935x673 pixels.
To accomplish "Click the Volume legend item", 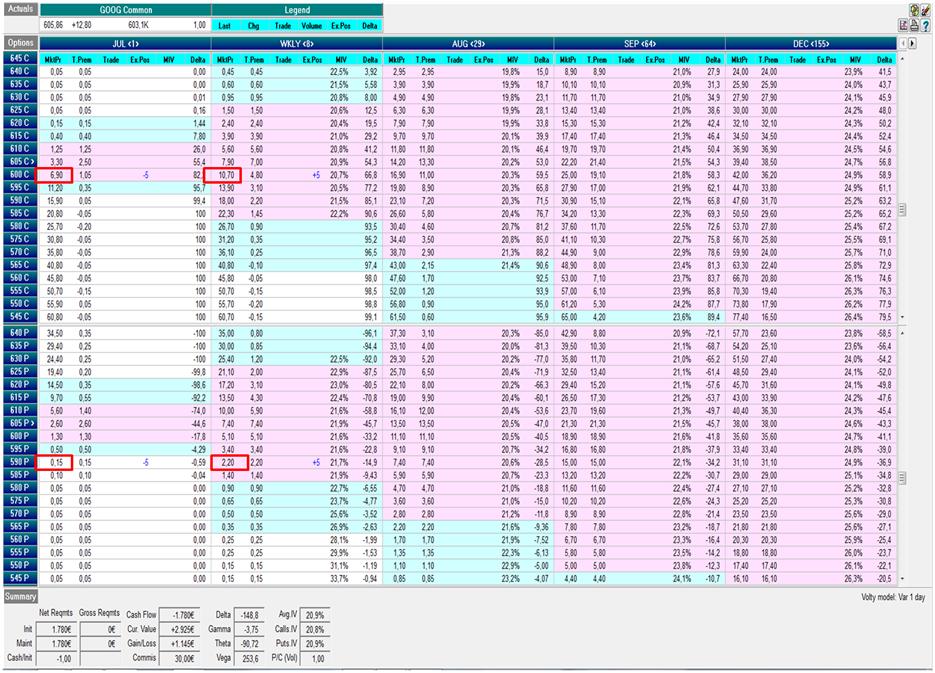I will point(311,26).
